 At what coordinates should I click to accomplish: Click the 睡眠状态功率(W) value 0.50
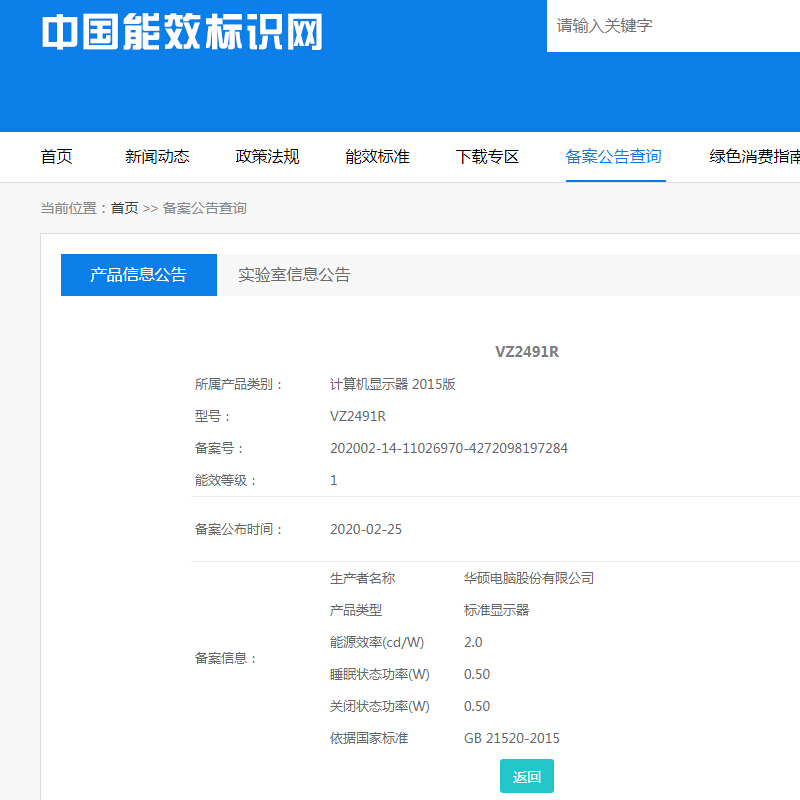tap(477, 674)
